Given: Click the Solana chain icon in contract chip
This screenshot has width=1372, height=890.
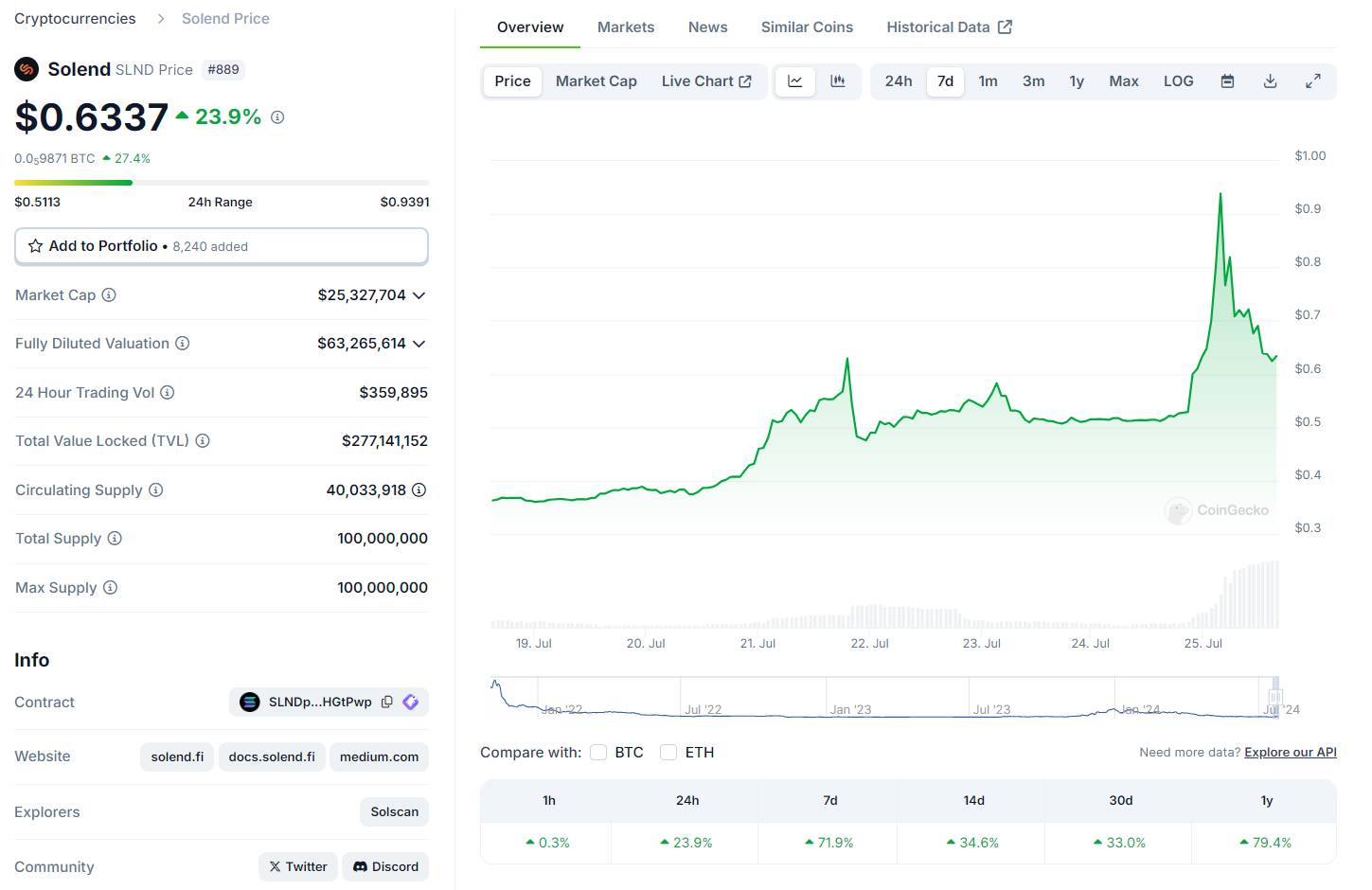Looking at the screenshot, I should coord(250,703).
